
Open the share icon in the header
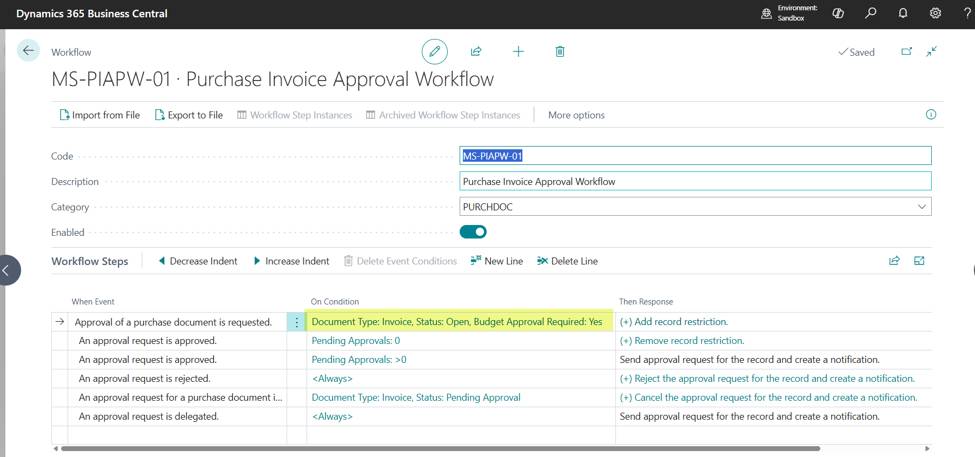click(476, 52)
